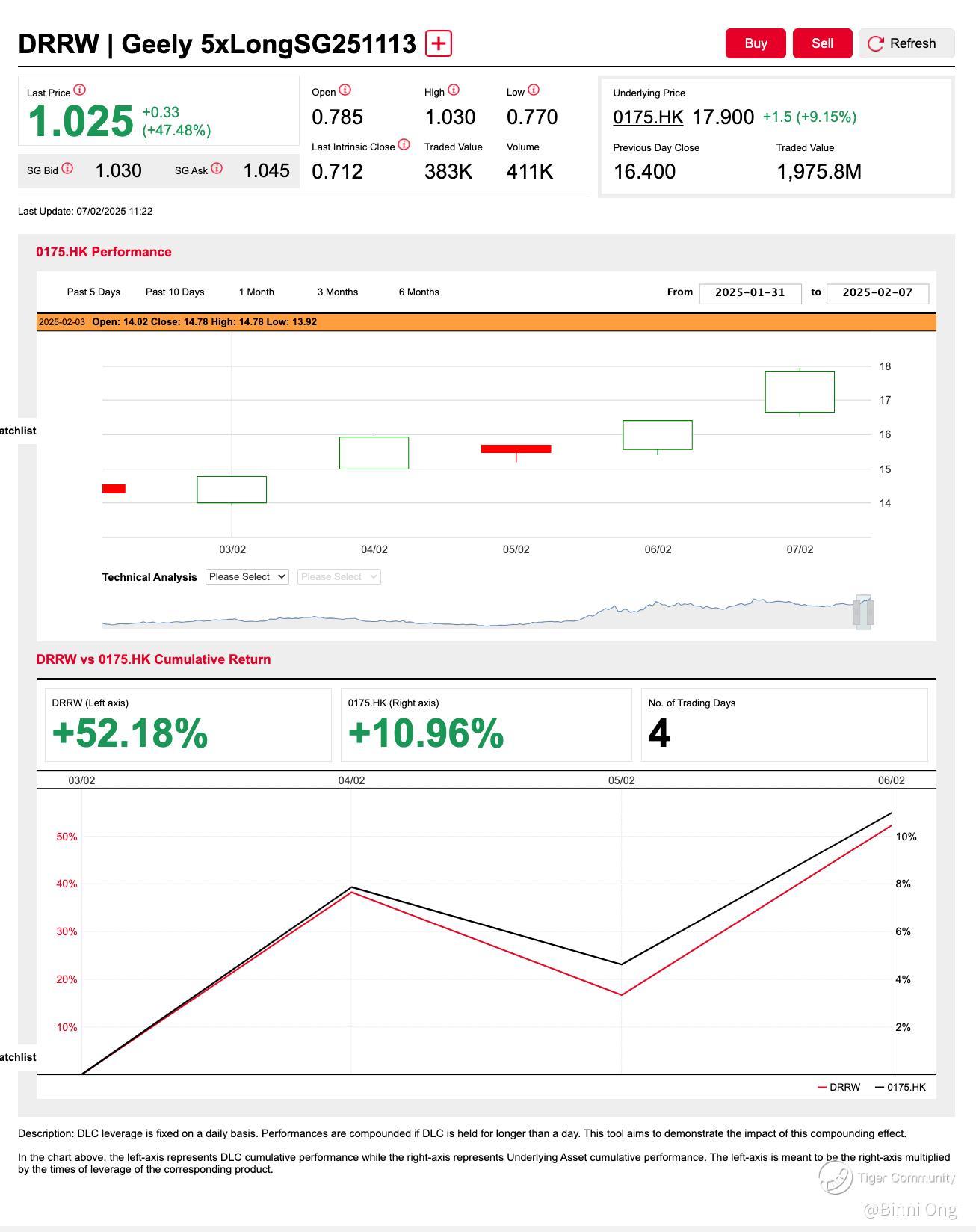Click the 17.900 underlying price
Viewport: 976px width, 1232px height.
point(723,117)
